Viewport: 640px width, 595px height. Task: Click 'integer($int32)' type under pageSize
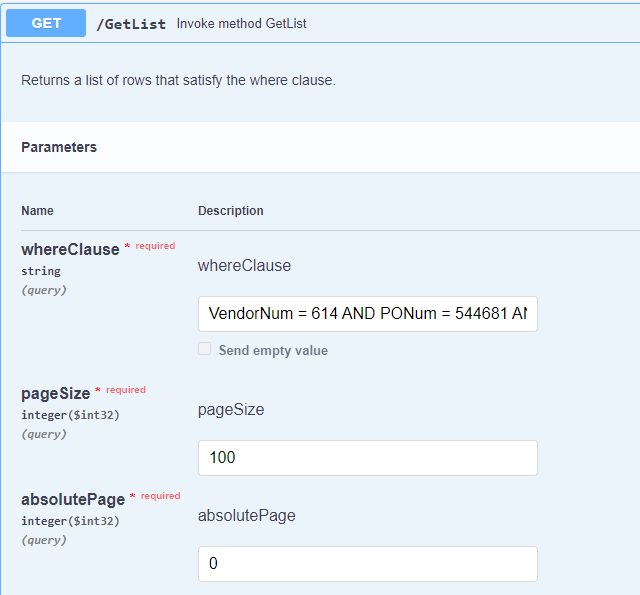click(70, 415)
